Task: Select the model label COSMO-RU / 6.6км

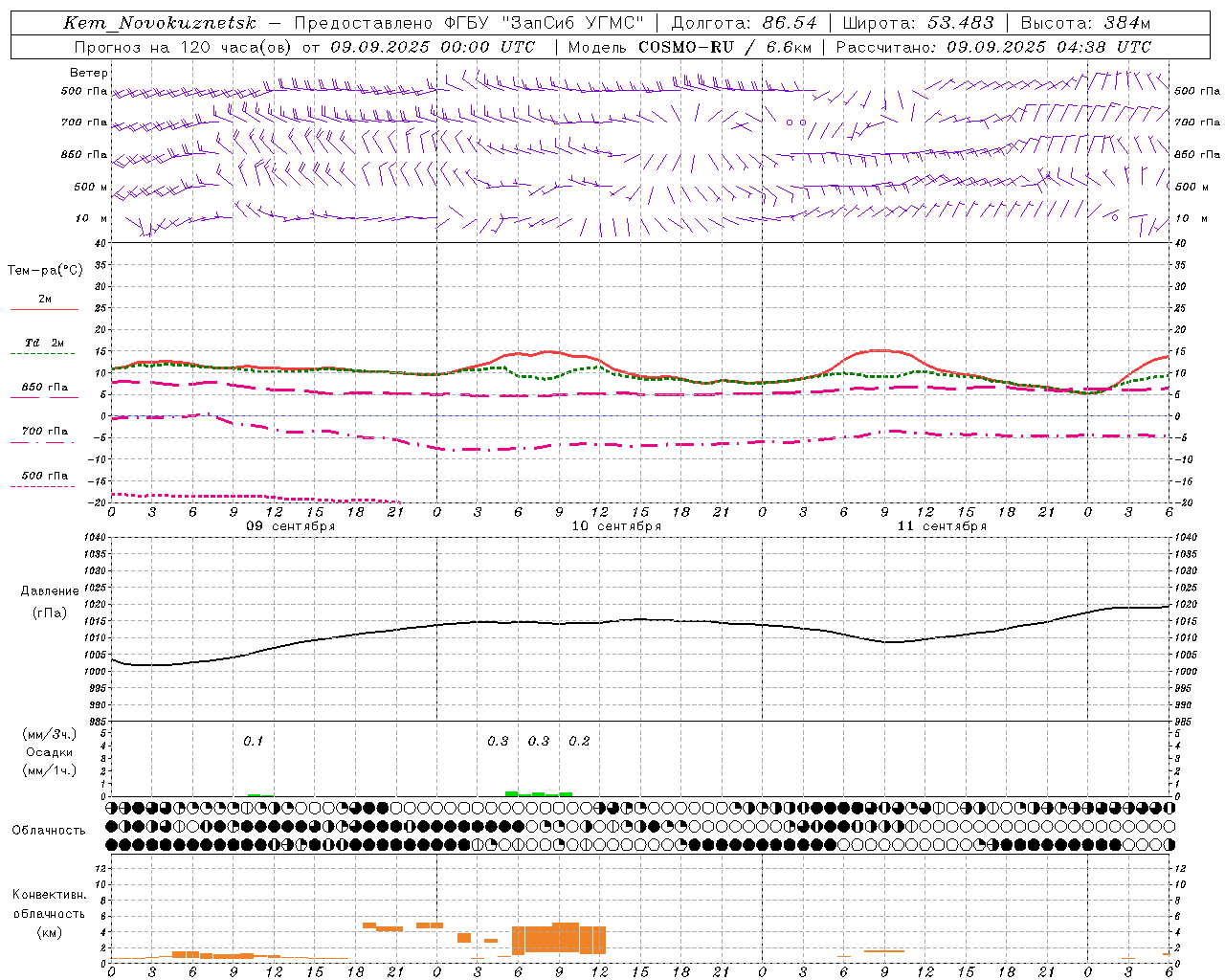Action: coord(724,47)
